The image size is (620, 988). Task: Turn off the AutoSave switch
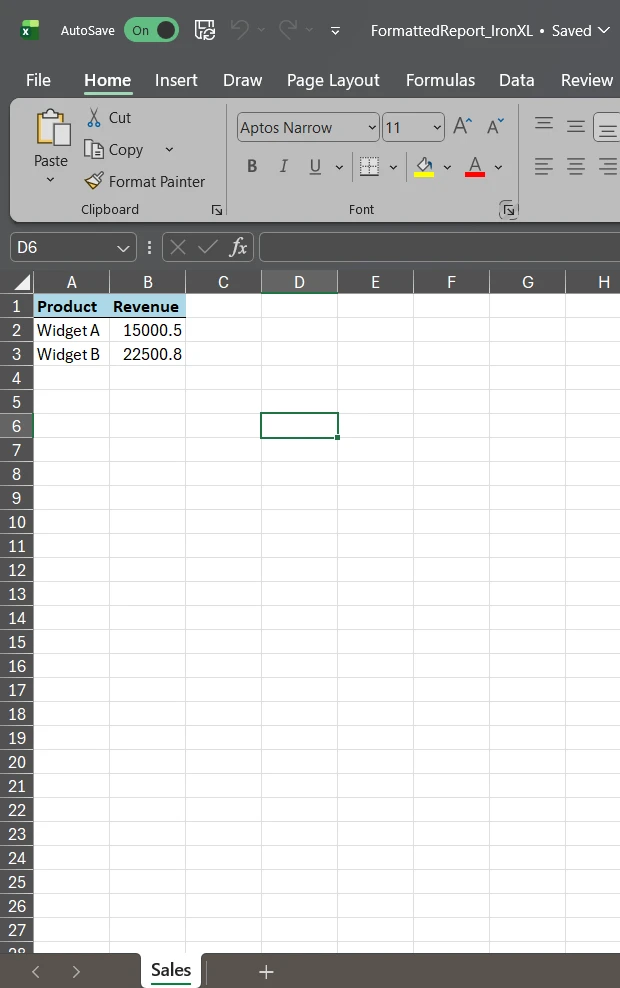point(152,30)
